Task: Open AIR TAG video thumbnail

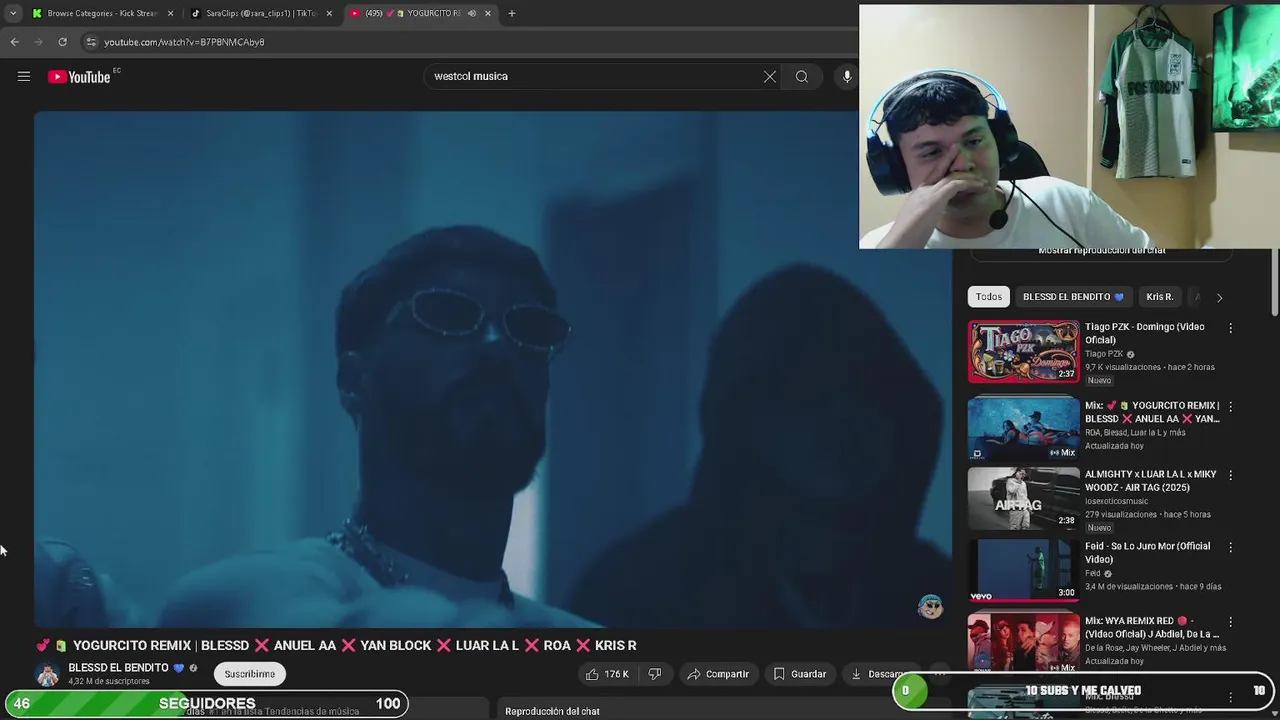Action: pyautogui.click(x=1024, y=498)
